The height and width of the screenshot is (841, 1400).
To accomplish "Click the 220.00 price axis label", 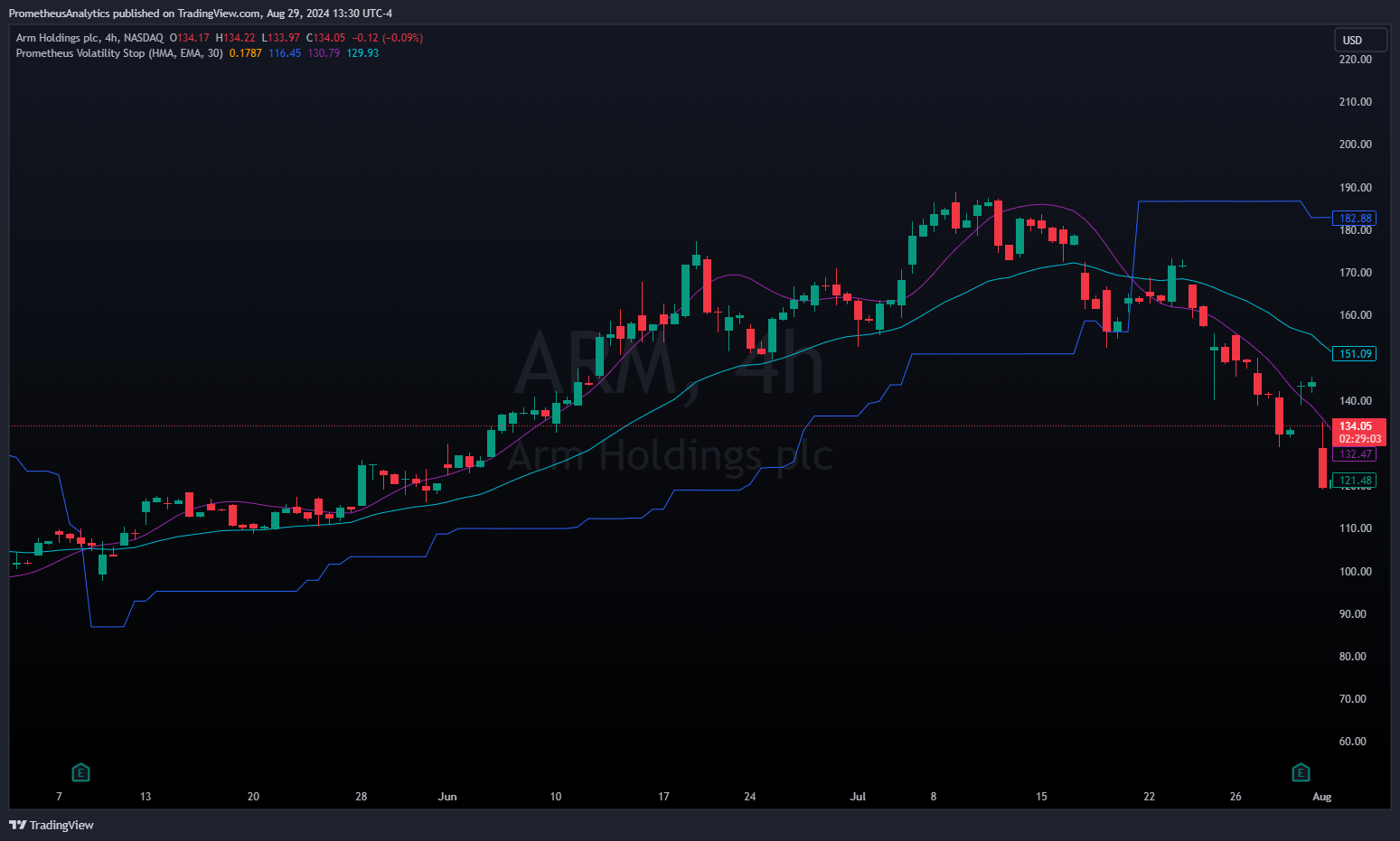I will coord(1355,60).
